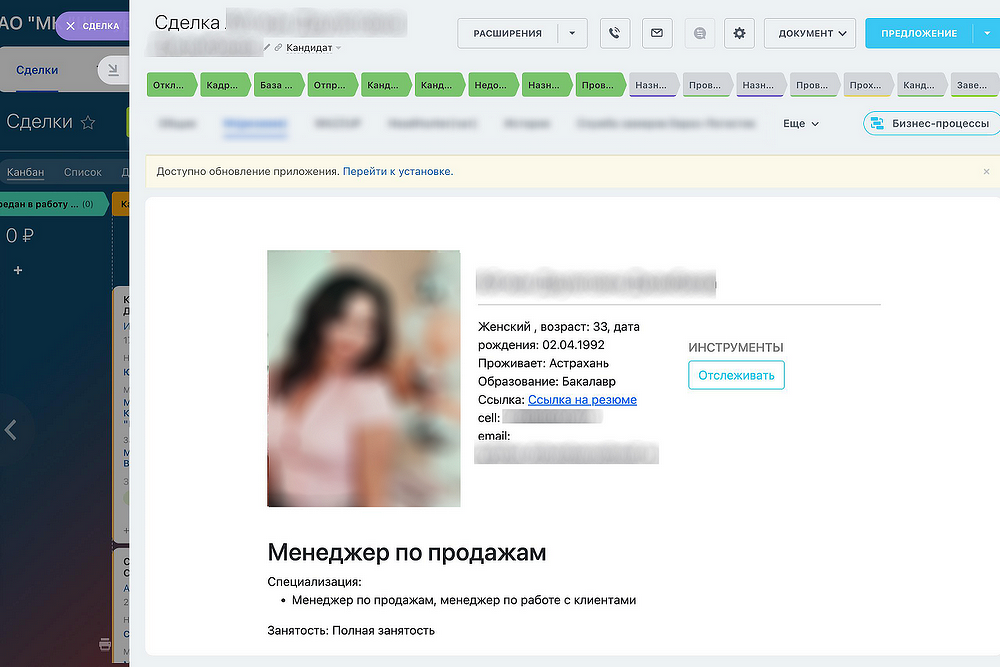Open the email envelope icon button
Screen dimensions: 1000x667
[x=656, y=33]
